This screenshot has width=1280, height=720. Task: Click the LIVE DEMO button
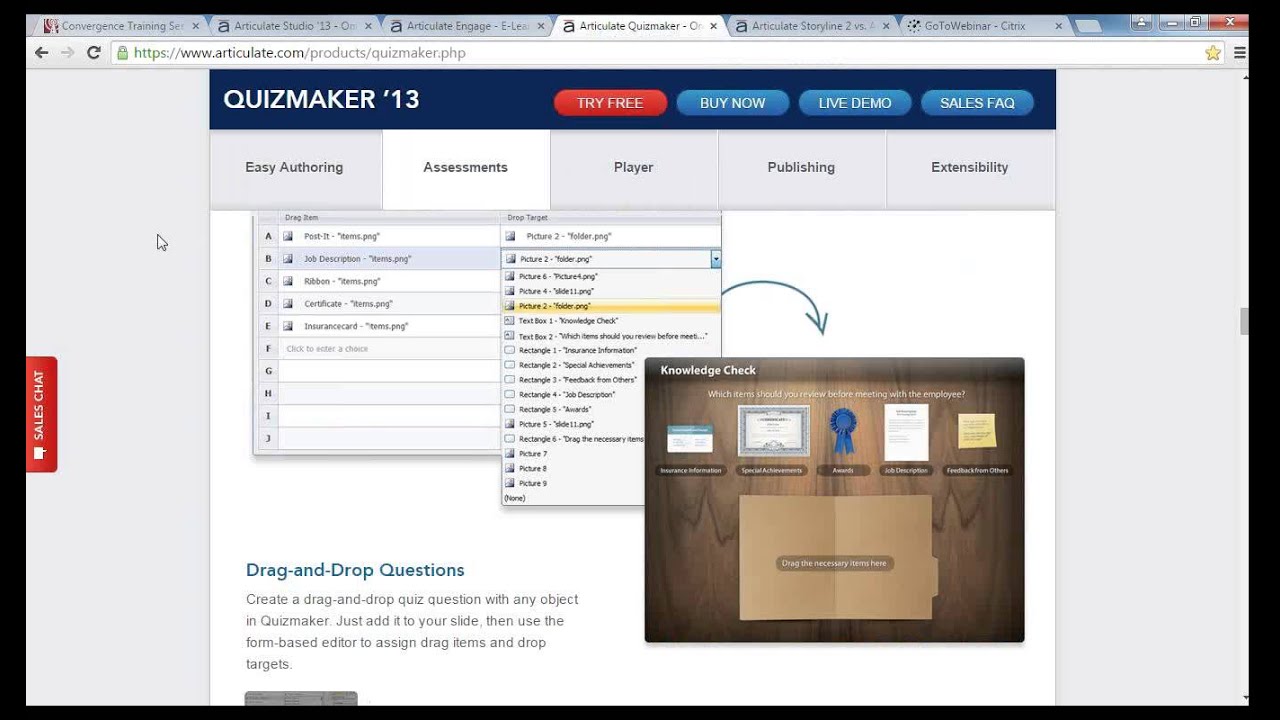[x=855, y=103]
